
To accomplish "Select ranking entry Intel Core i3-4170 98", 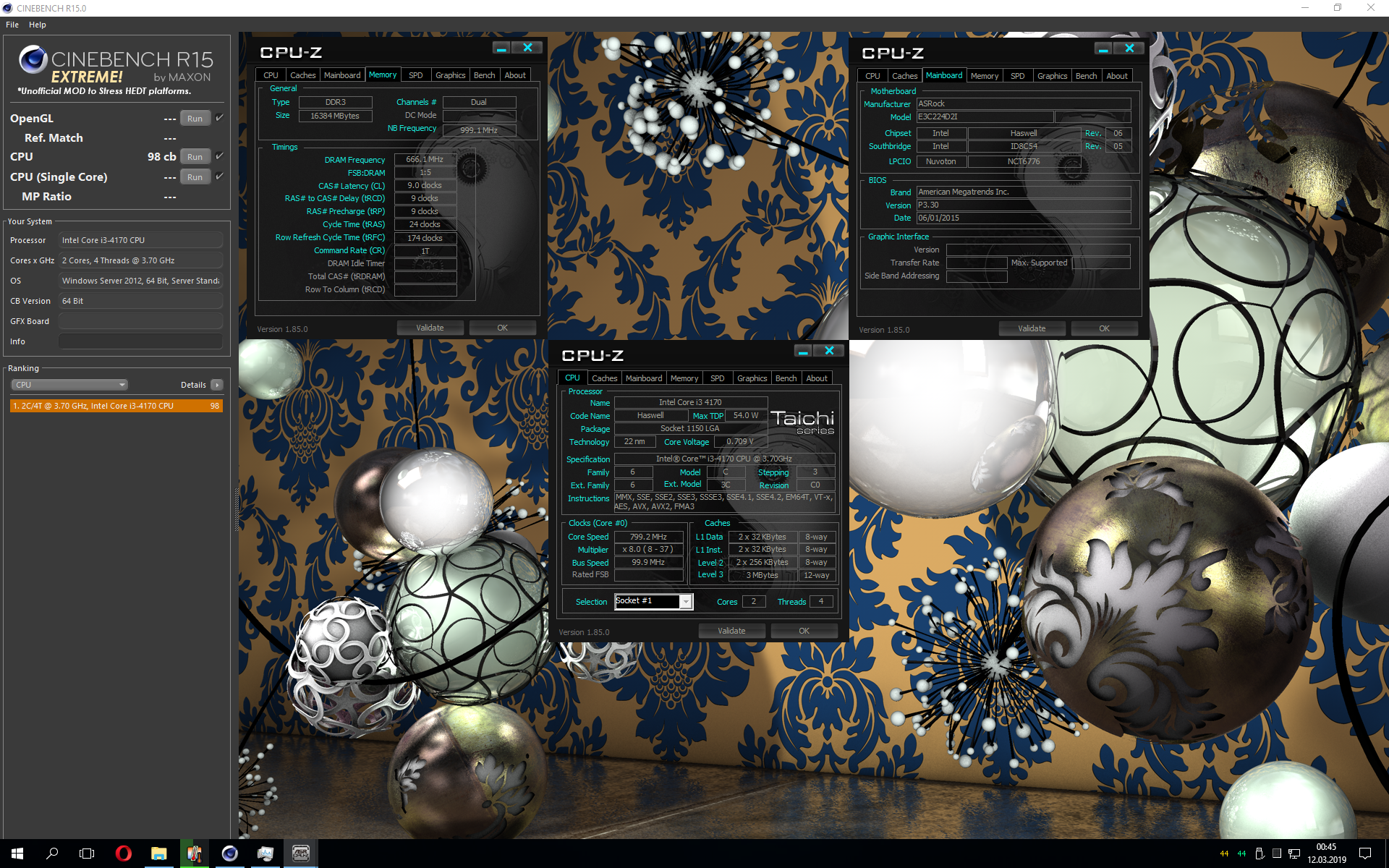I will (x=116, y=406).
